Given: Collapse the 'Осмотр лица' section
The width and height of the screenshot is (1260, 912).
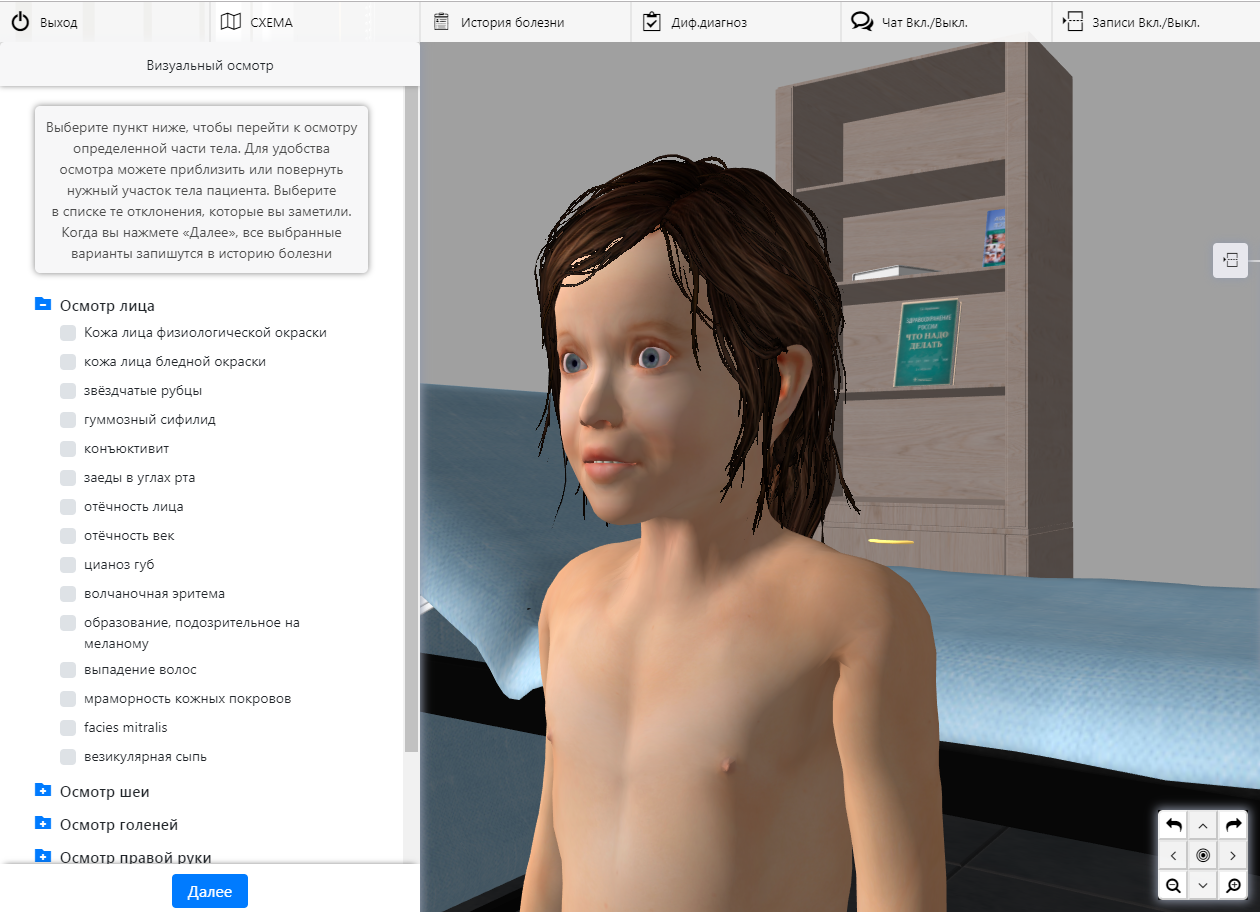Looking at the screenshot, I should pyautogui.click(x=43, y=305).
